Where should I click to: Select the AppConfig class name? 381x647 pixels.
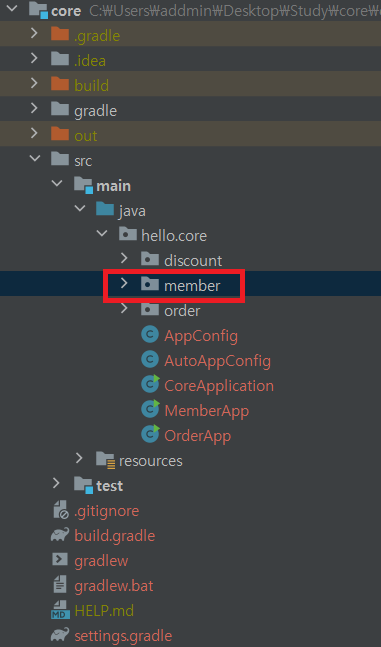click(201, 336)
